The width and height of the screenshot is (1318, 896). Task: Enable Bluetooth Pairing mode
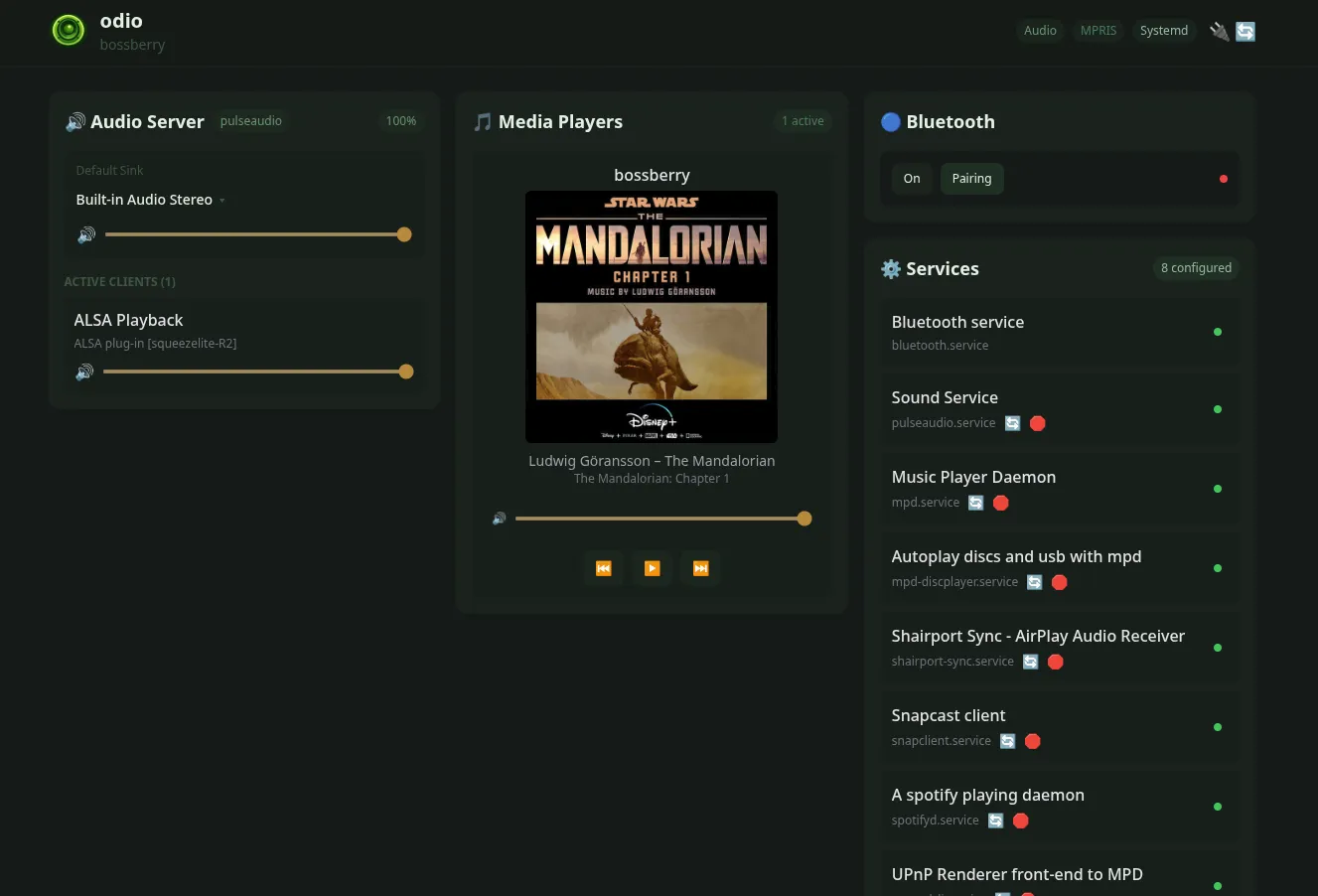tap(971, 178)
